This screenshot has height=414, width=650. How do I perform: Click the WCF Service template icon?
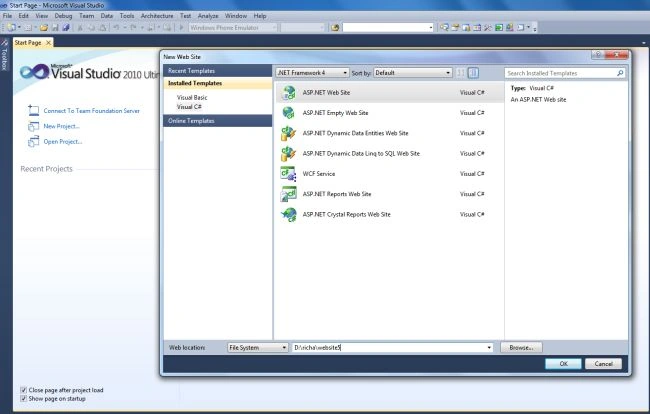pos(289,174)
